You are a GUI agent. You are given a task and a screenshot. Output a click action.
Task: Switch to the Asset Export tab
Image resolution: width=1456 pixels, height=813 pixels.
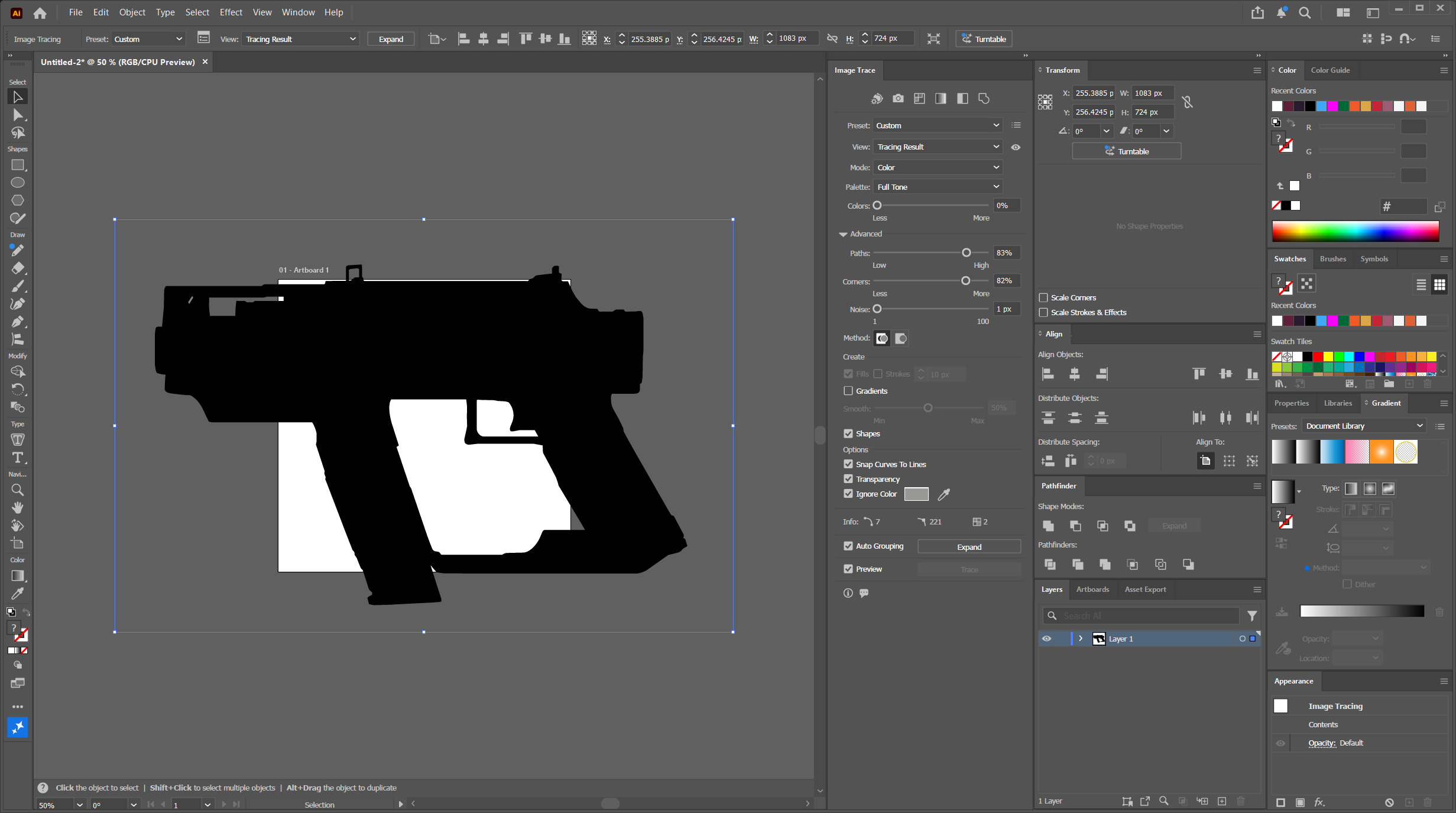pos(1145,589)
